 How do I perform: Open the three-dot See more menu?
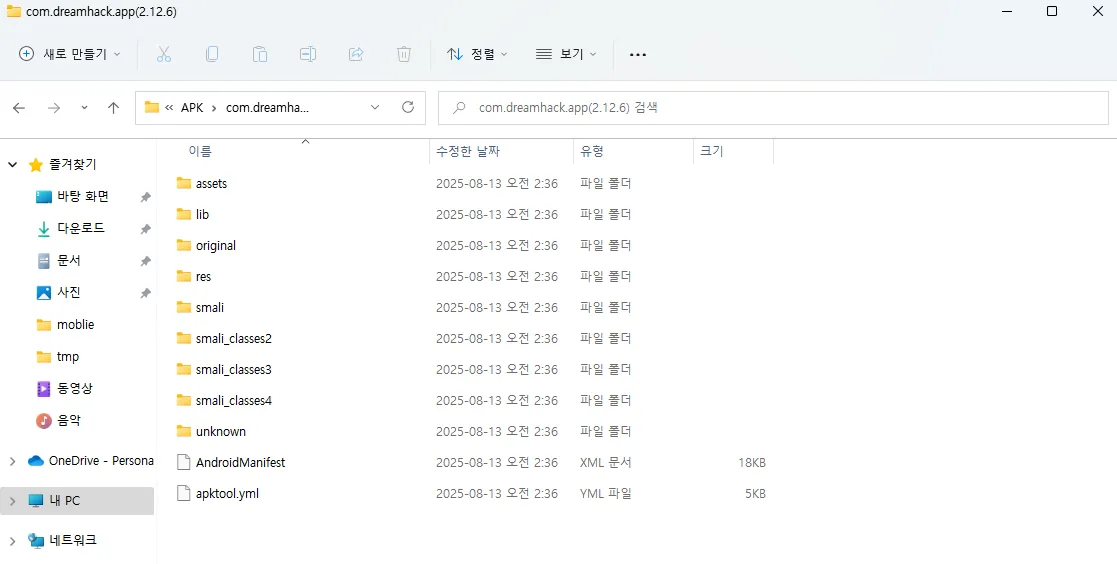pyautogui.click(x=638, y=54)
